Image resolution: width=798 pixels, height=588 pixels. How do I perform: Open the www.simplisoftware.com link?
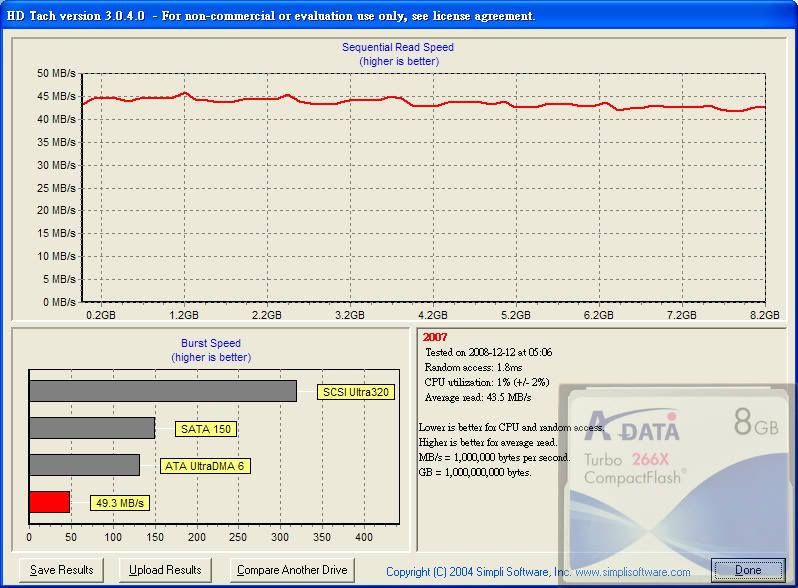pyautogui.click(x=633, y=572)
